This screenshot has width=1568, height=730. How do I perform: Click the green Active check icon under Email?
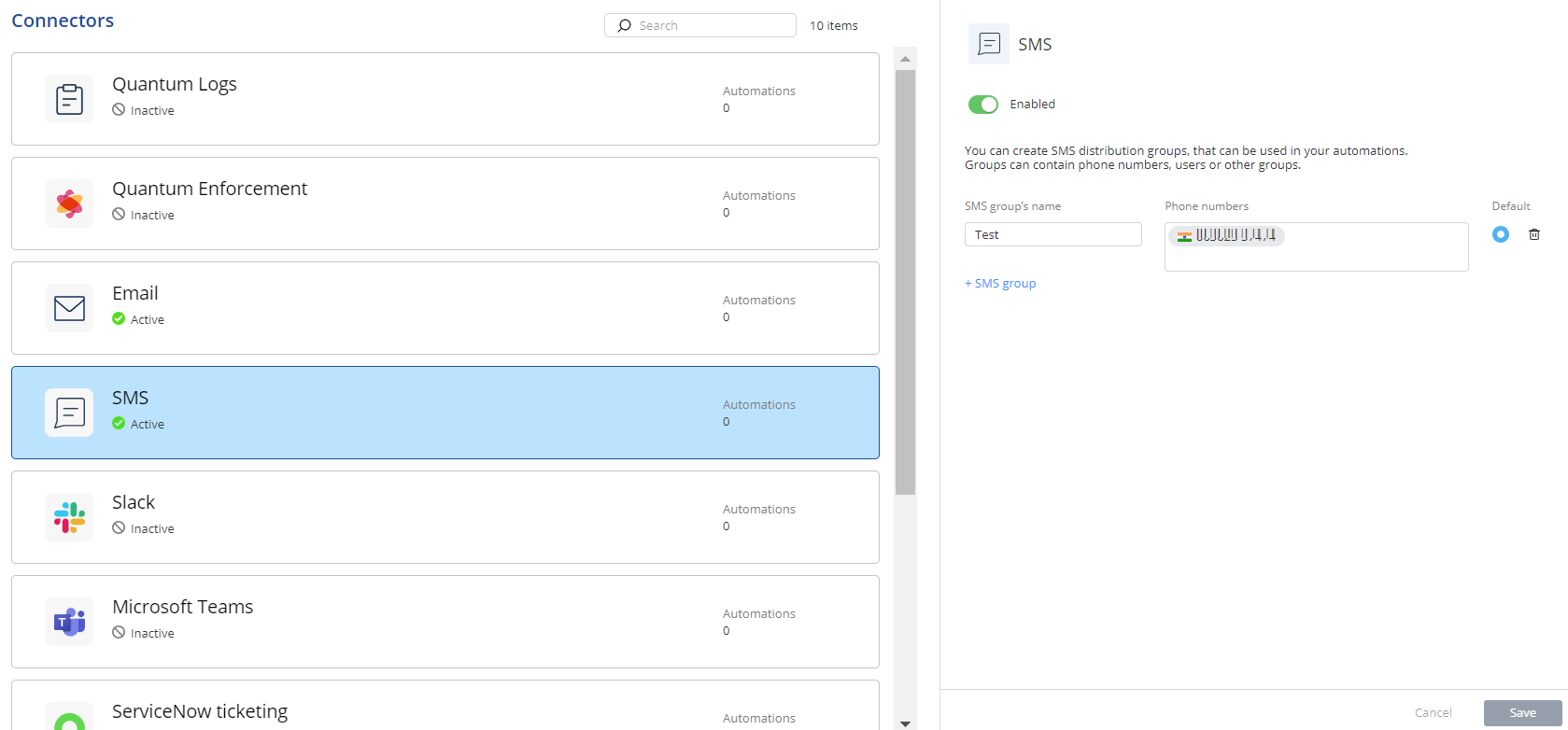click(x=119, y=319)
